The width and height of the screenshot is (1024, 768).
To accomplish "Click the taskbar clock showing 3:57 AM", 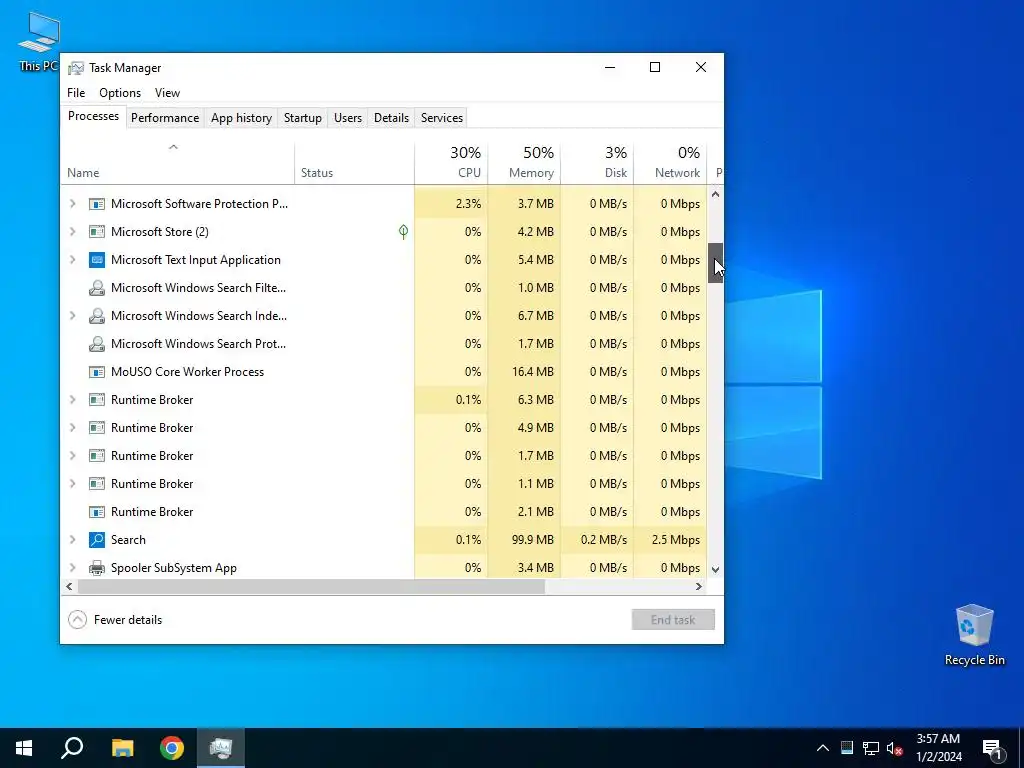I will [938, 748].
